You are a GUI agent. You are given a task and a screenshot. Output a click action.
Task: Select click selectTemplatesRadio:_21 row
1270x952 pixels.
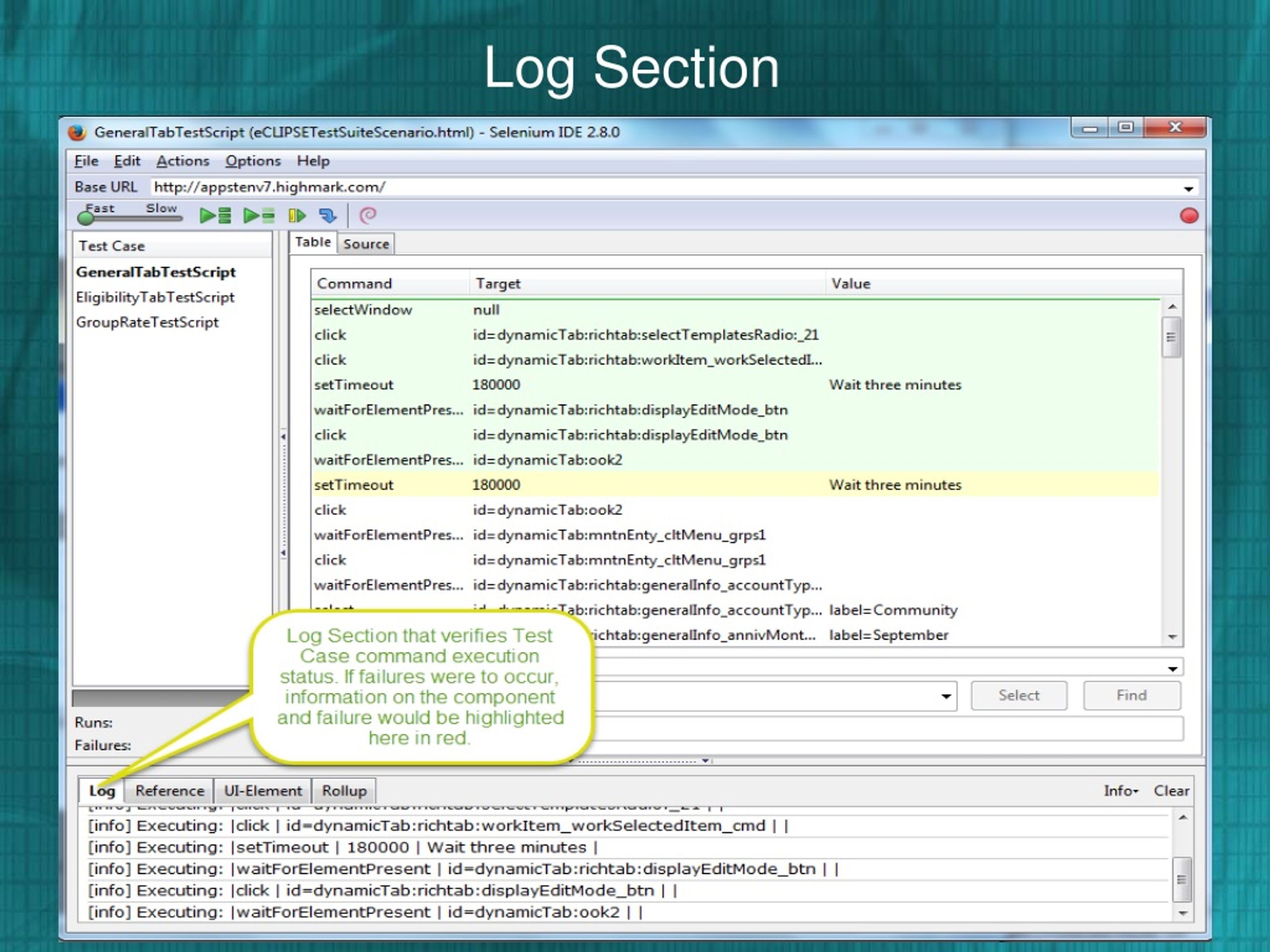[x=736, y=335]
